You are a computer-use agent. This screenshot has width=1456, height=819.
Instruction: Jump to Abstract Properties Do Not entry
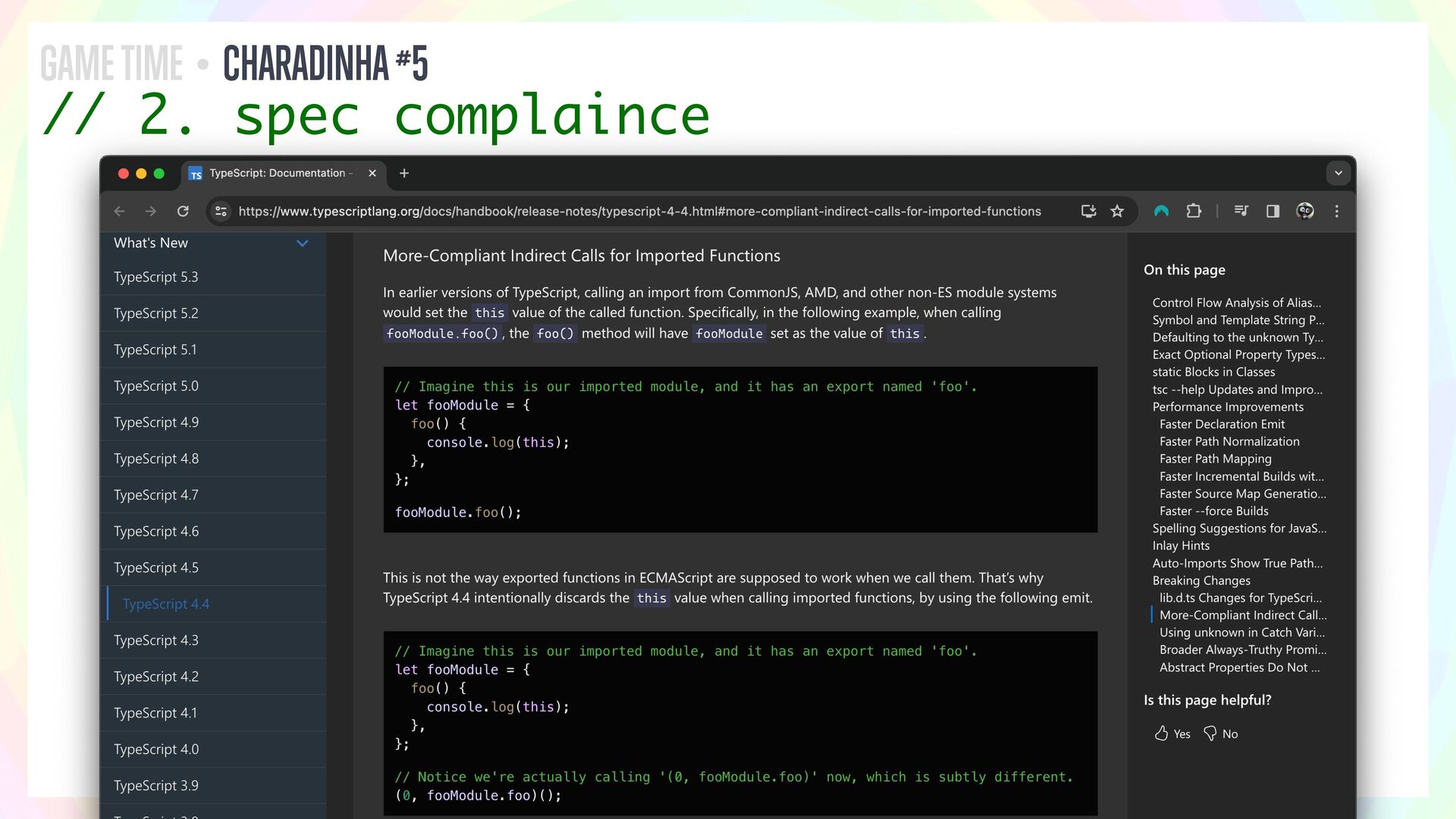[1239, 668]
